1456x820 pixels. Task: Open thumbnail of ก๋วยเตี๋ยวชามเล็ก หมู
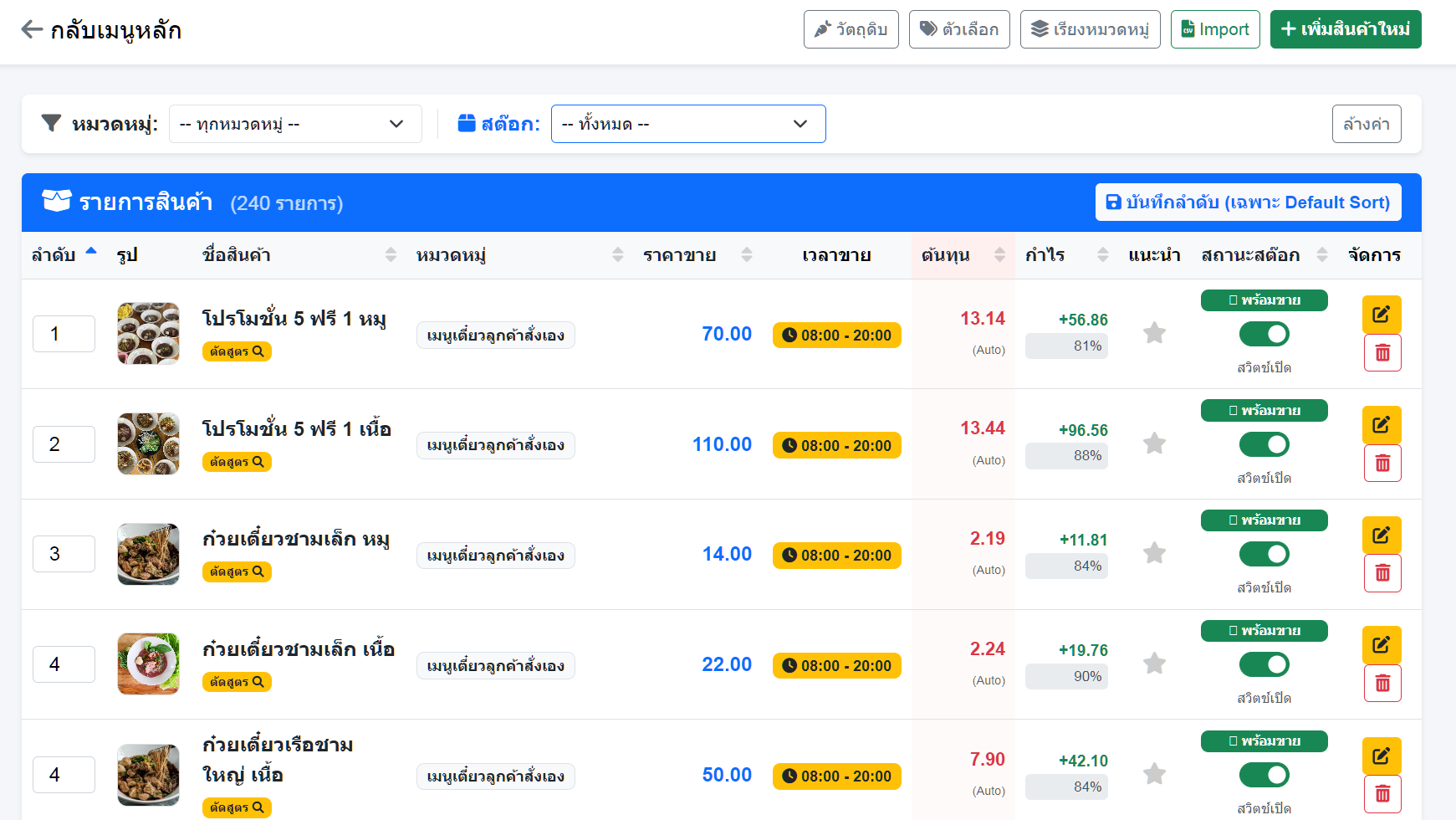pos(149,554)
